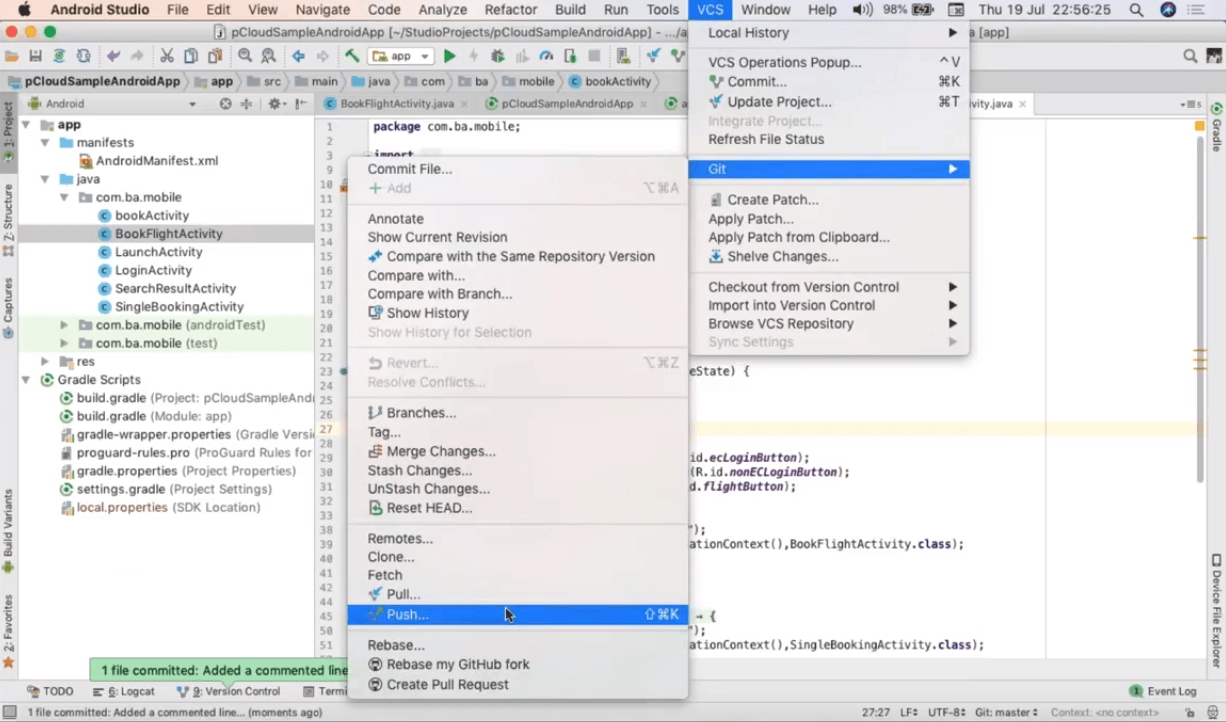Screen dimensions: 1226x722
Task: Open the Logcat tool window
Action: click(x=123, y=692)
